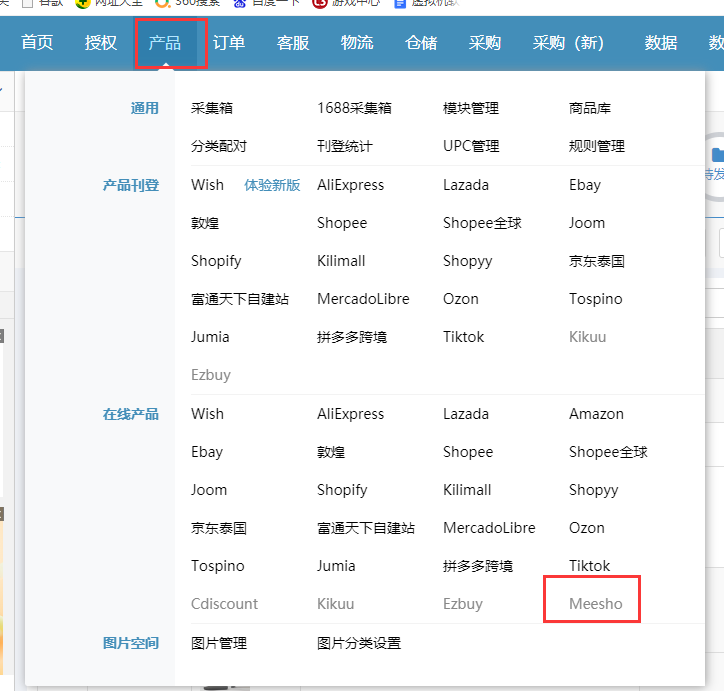Open 分类配对 menu entry
Viewport: 724px width, 691px height.
pyautogui.click(x=219, y=146)
